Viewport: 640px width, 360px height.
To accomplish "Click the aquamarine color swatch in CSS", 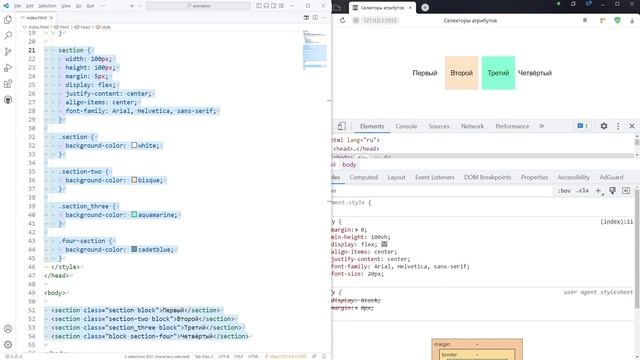I will tap(134, 215).
